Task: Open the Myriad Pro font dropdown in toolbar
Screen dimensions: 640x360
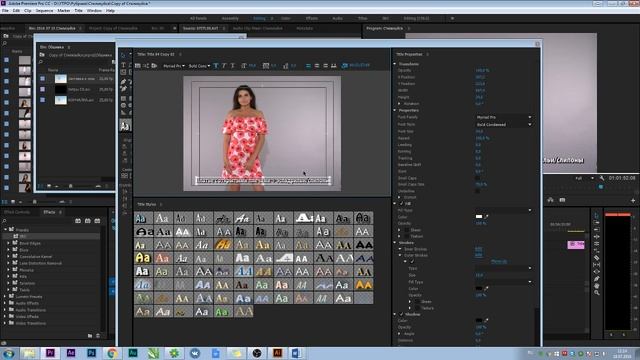Action: tap(174, 66)
